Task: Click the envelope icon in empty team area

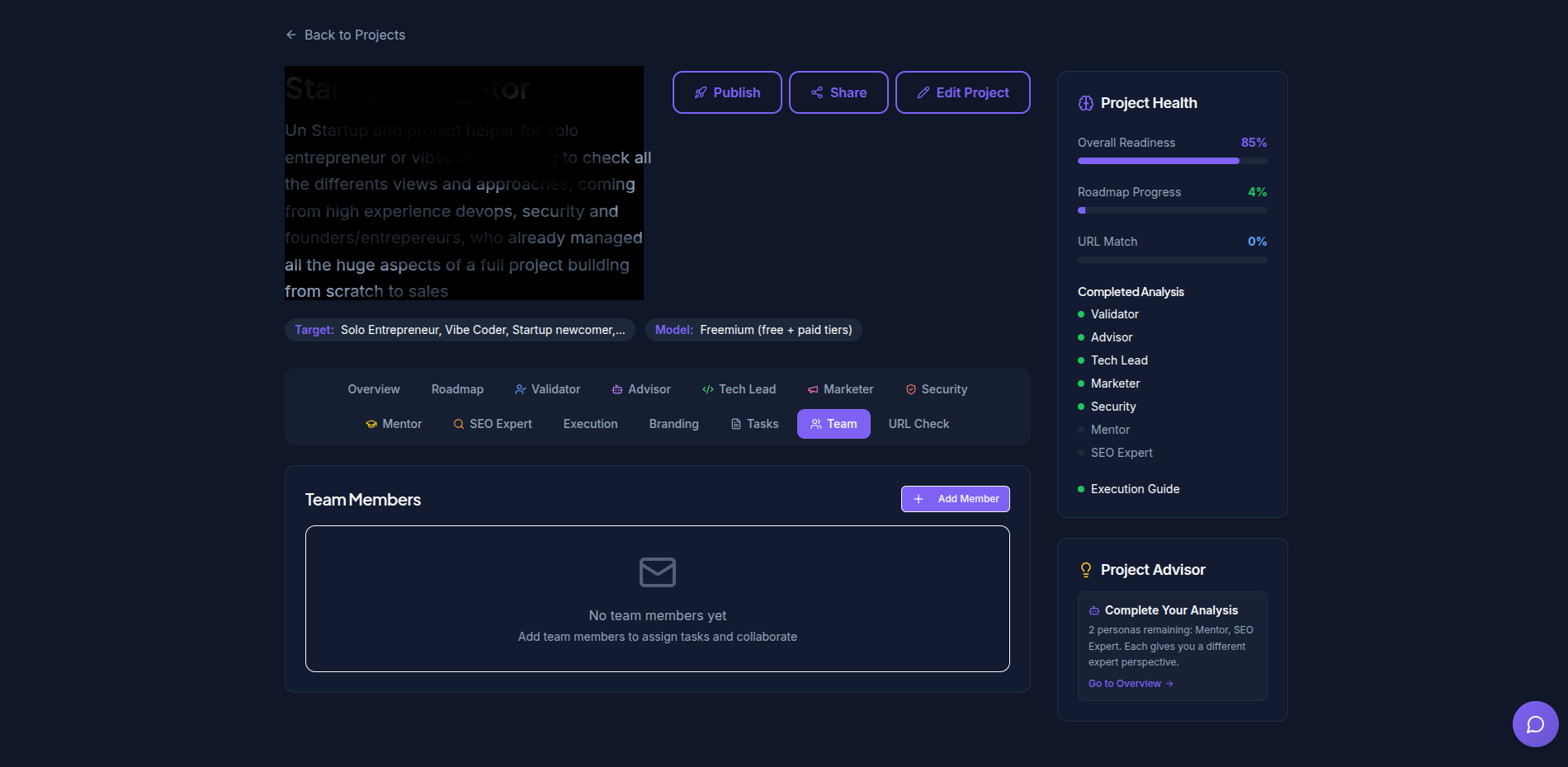Action: (657, 572)
